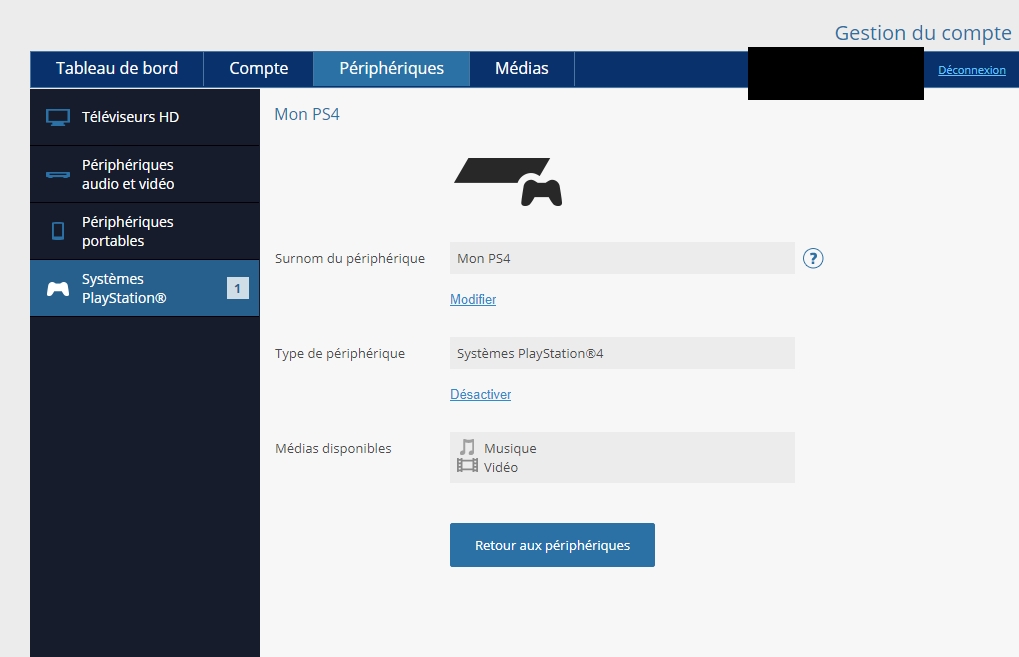Viewport: 1019px width, 657px height.
Task: Click the Désactiver link
Action: pyautogui.click(x=480, y=395)
